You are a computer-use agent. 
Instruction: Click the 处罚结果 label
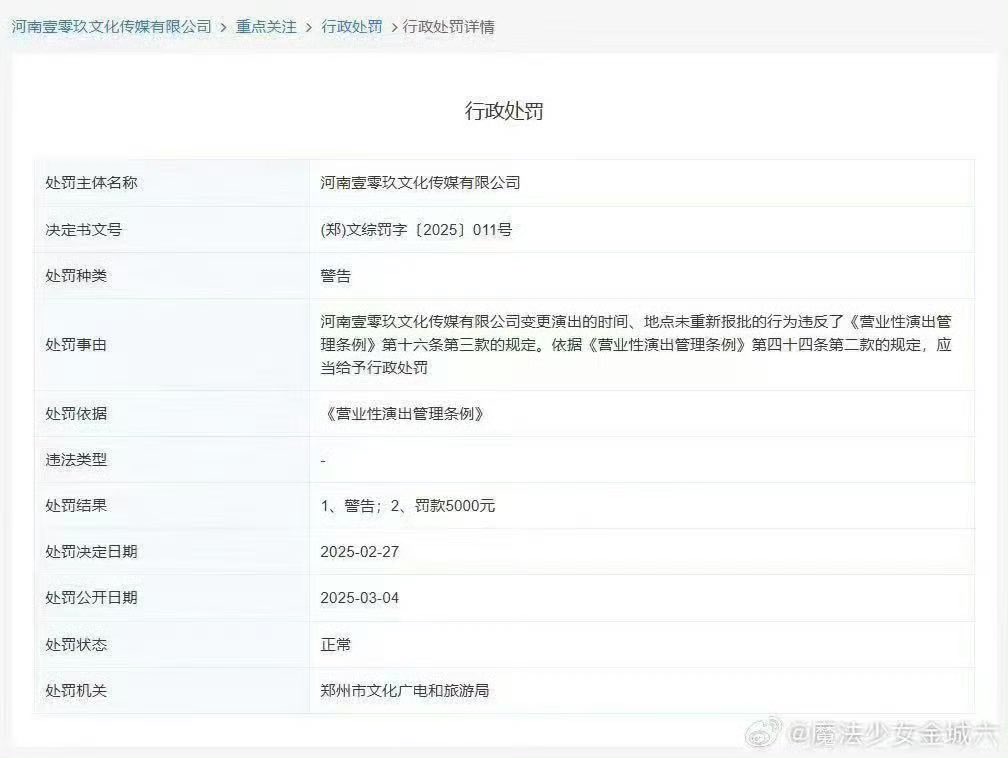pyautogui.click(x=76, y=505)
